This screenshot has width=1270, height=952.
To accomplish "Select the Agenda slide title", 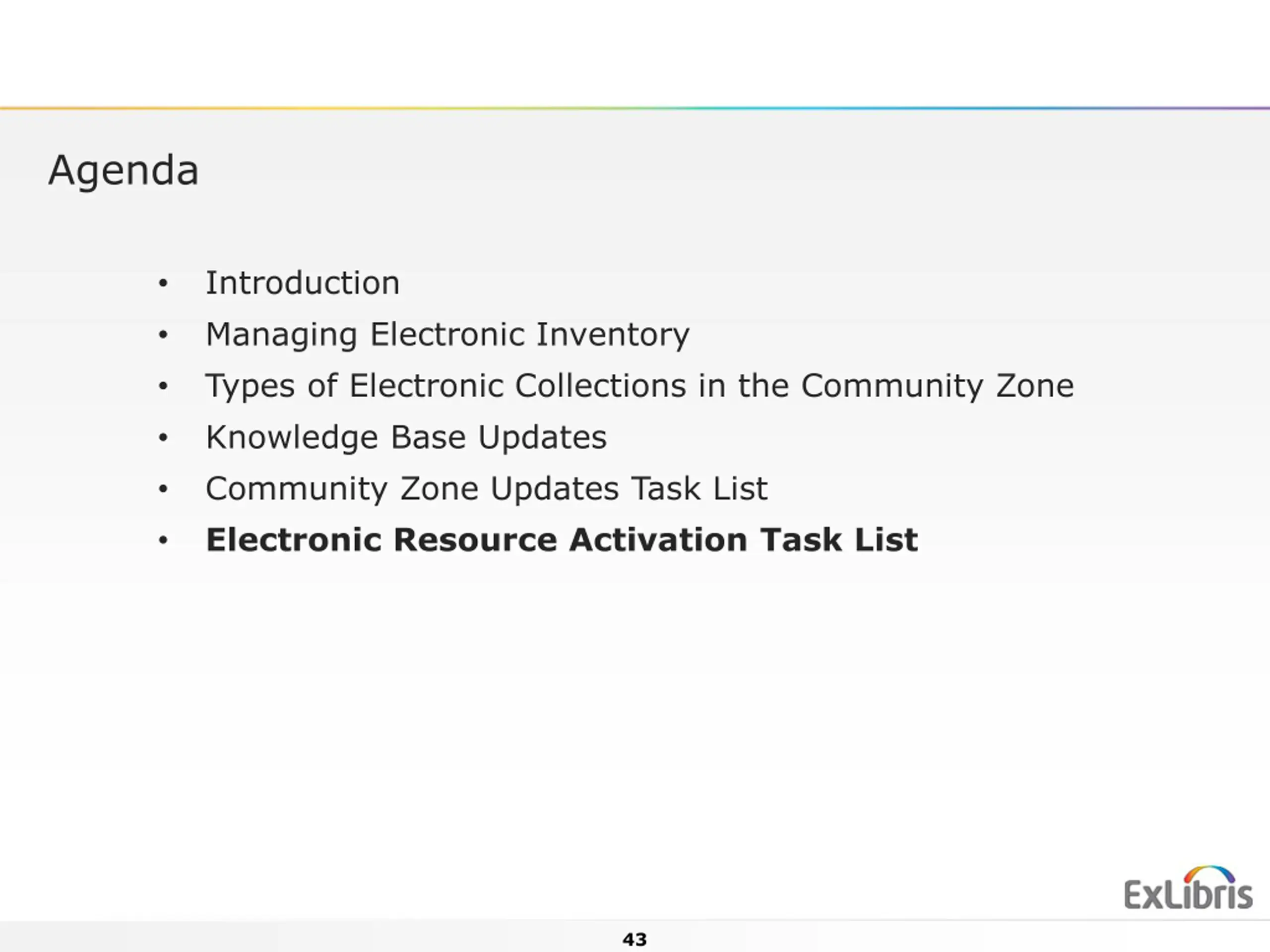I will coord(124,171).
